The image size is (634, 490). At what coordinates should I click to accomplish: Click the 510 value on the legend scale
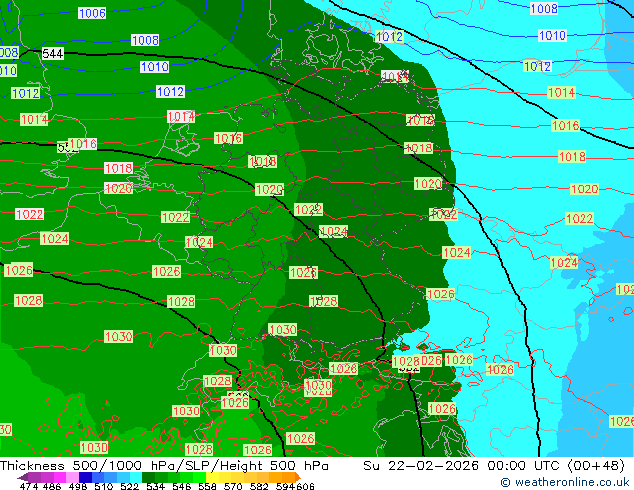click(x=104, y=486)
